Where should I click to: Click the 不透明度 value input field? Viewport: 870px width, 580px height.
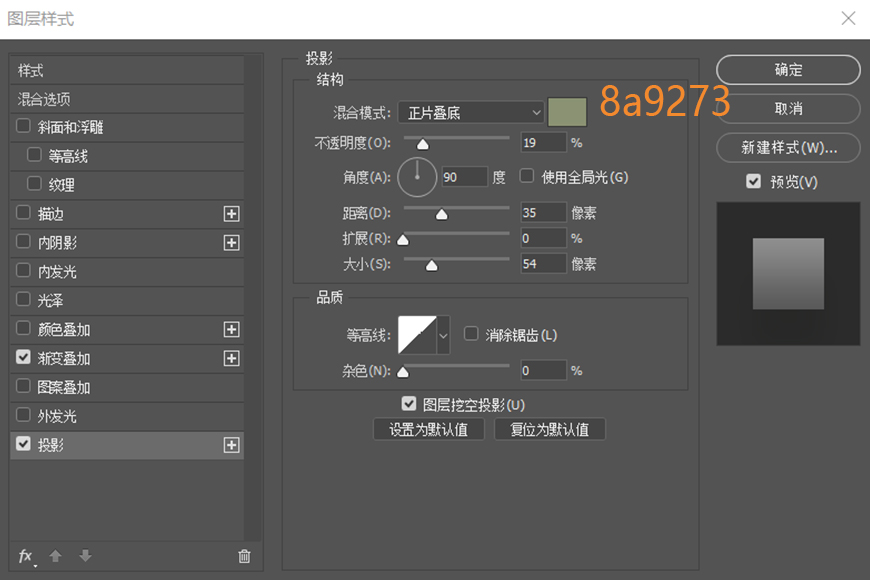click(543, 141)
